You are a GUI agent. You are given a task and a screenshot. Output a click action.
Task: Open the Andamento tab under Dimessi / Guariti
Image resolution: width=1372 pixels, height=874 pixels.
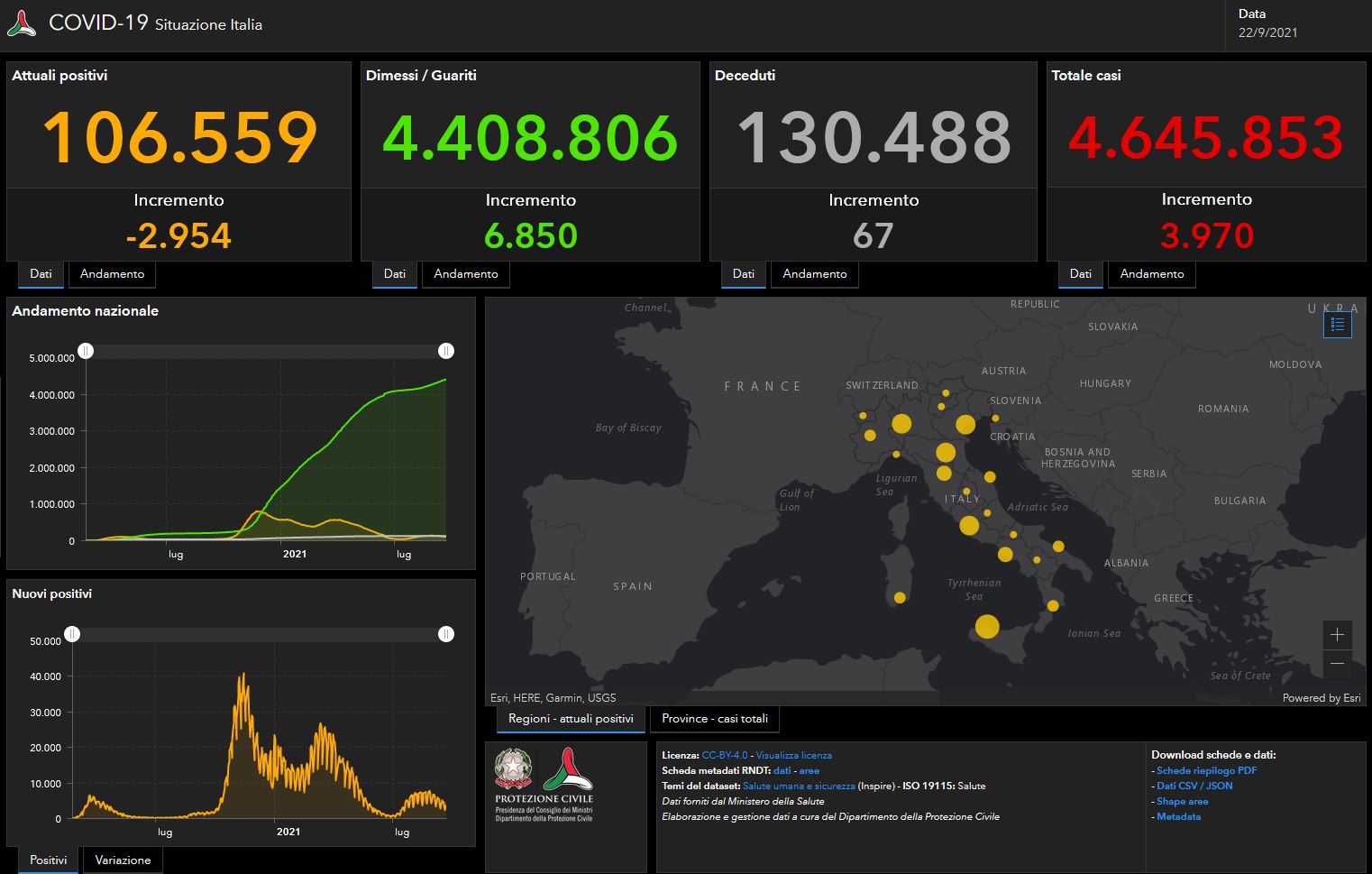465,274
